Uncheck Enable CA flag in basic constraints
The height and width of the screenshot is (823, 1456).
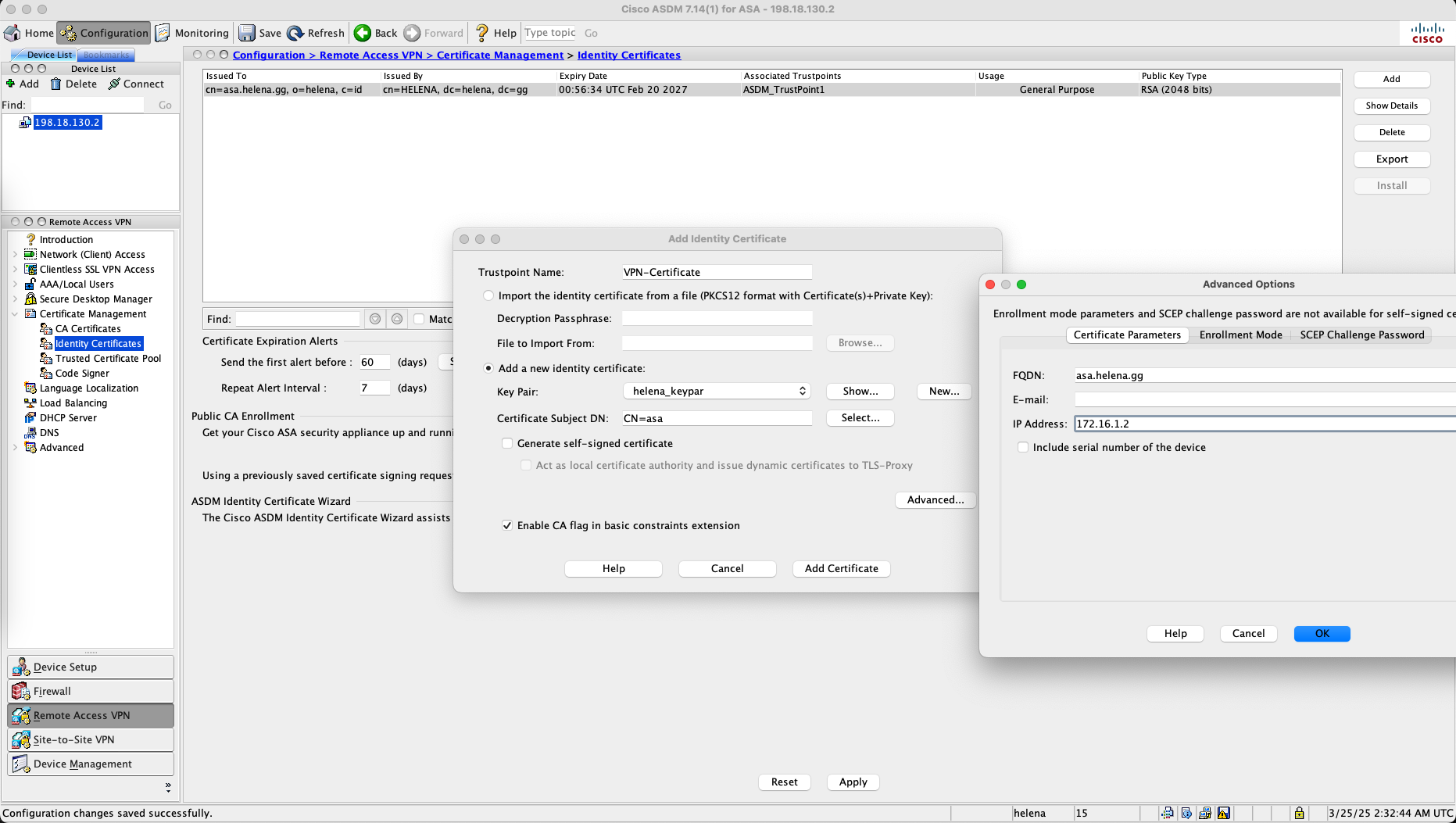[x=507, y=525]
